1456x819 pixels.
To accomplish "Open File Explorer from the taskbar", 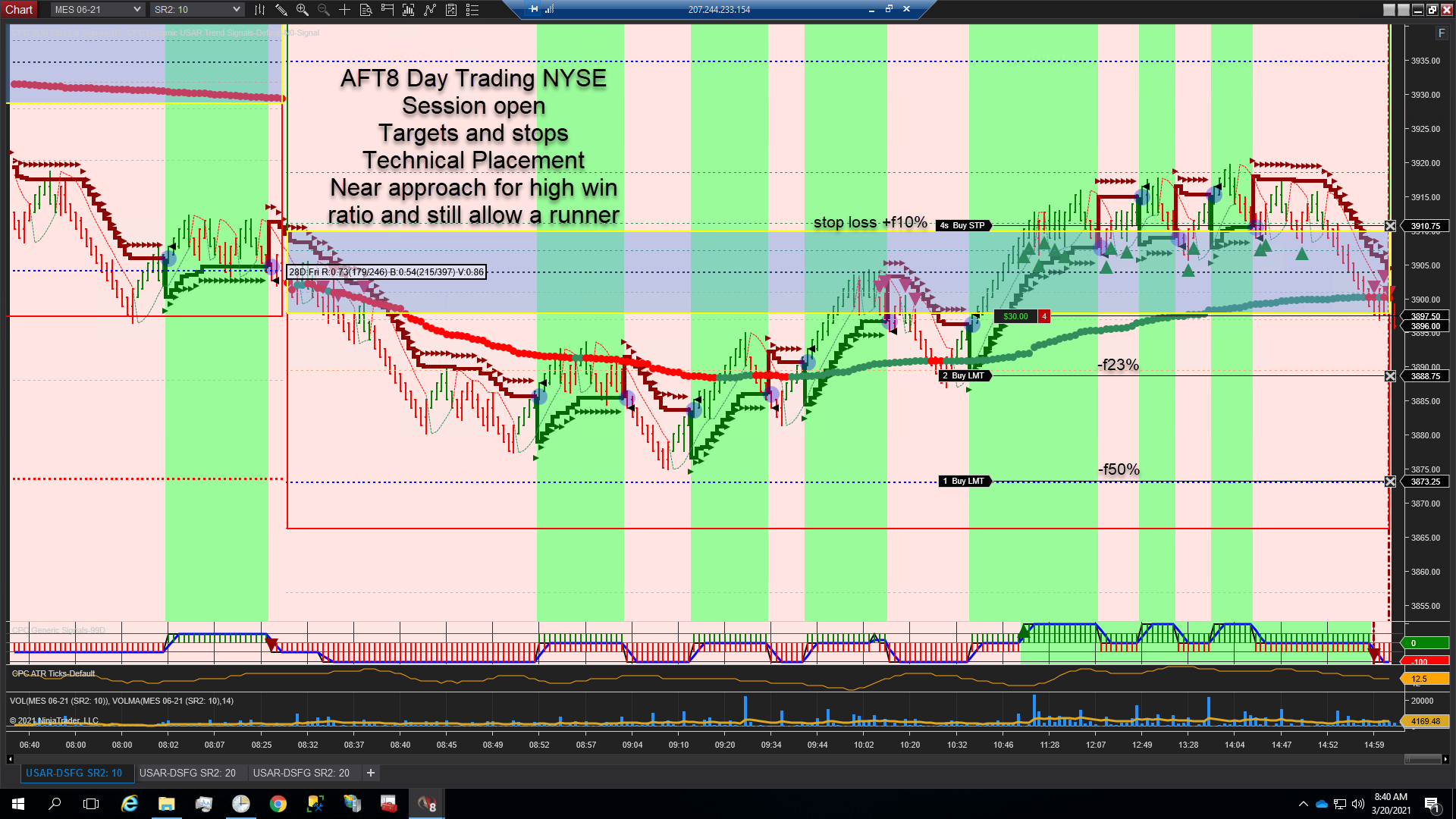I will click(167, 804).
